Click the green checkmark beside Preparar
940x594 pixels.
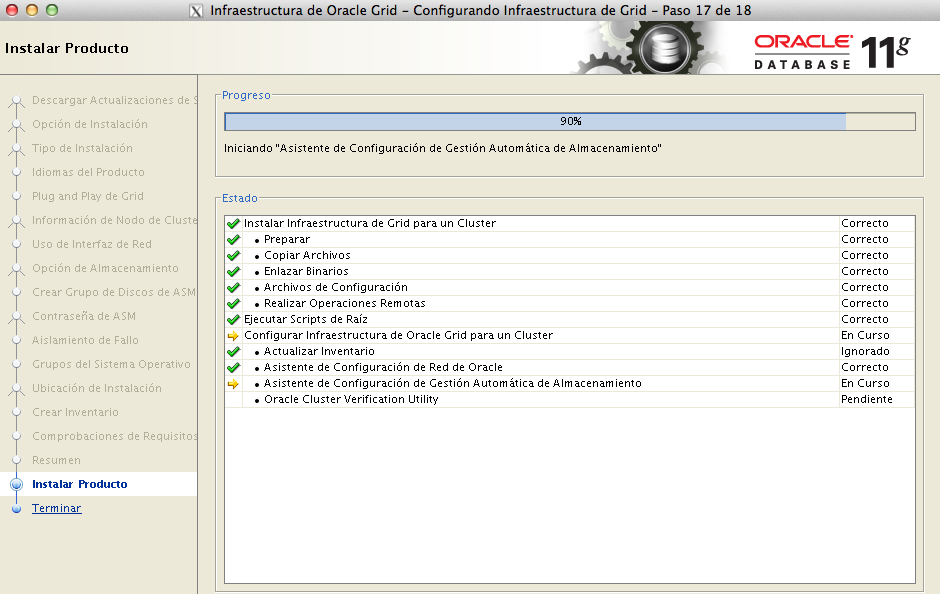233,240
